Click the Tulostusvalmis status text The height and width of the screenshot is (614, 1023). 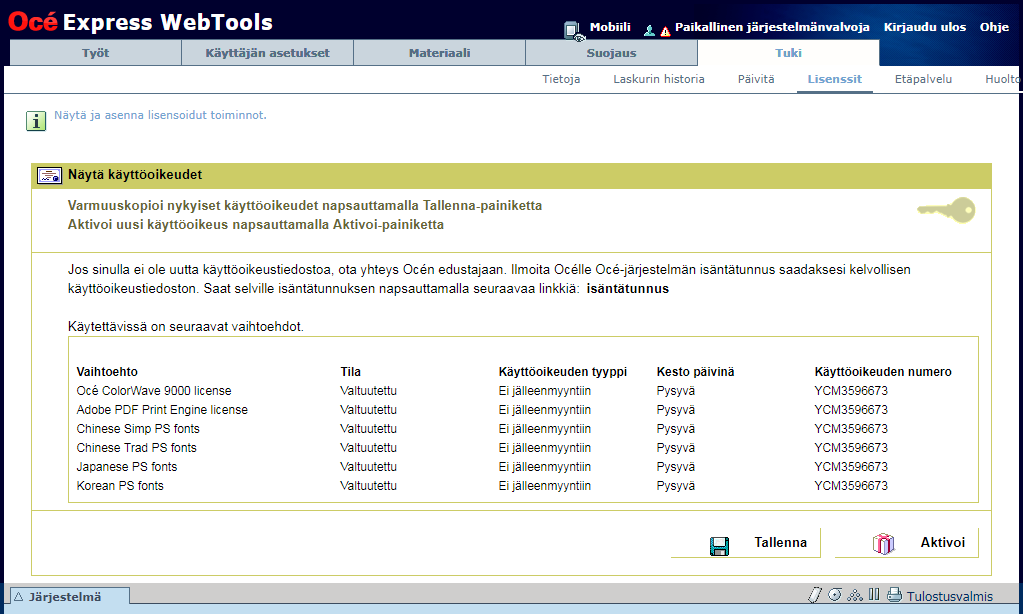coord(950,596)
